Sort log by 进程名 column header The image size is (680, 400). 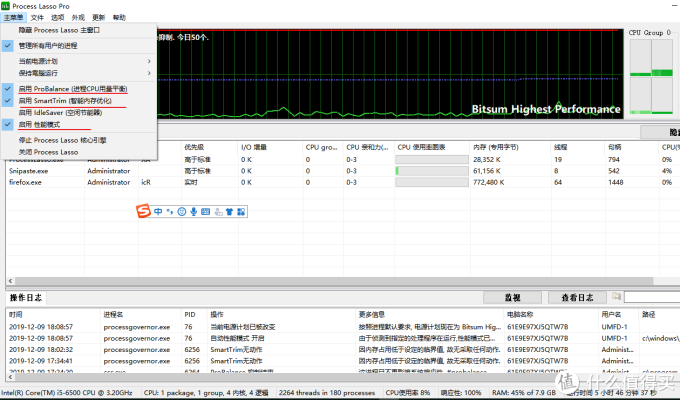(x=141, y=314)
